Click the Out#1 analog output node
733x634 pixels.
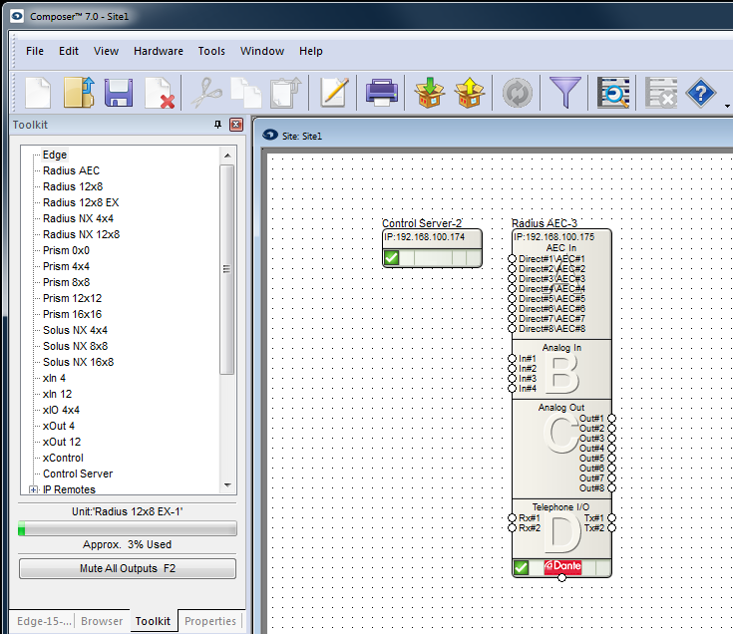click(x=611, y=418)
